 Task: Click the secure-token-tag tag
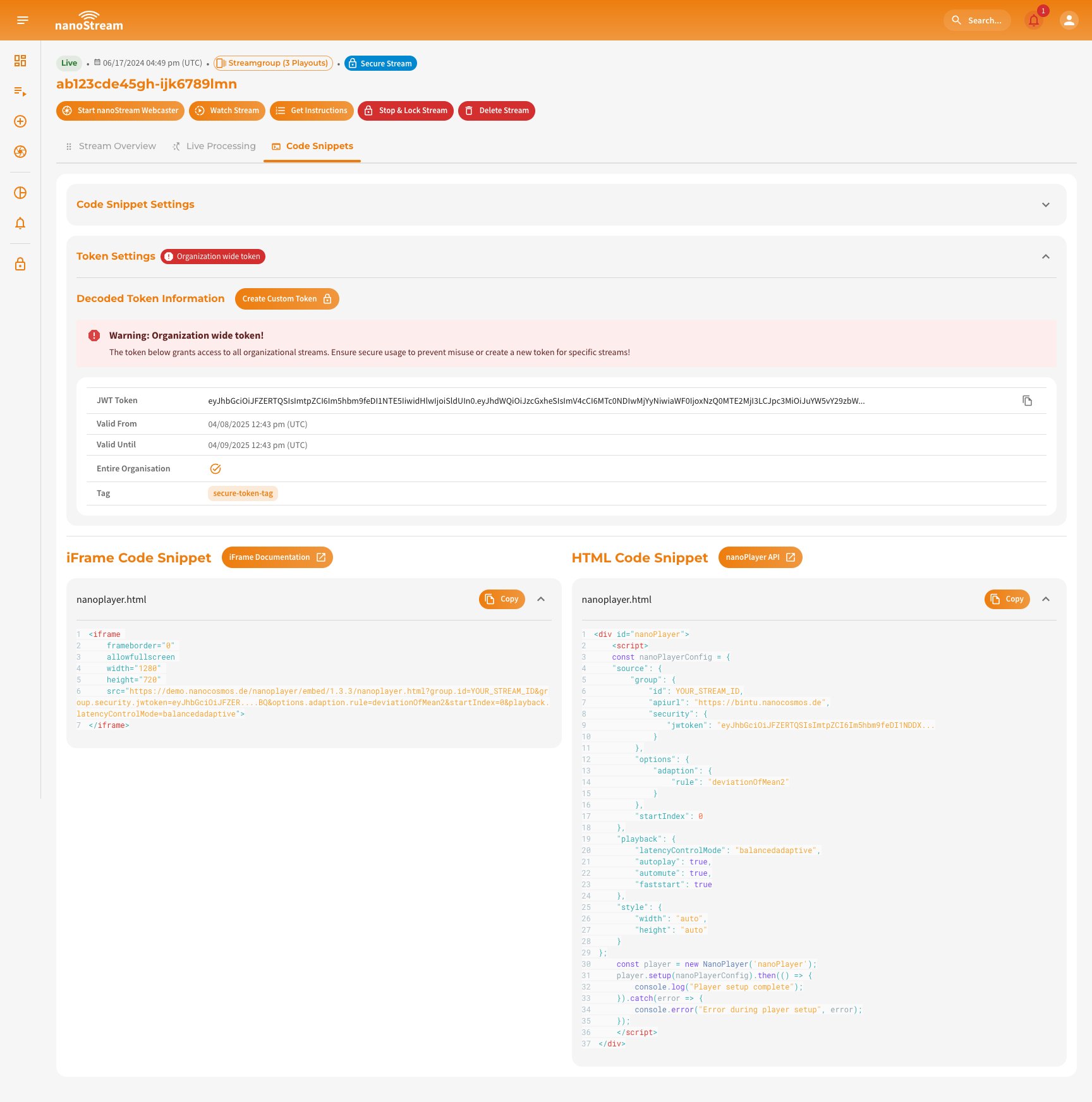click(243, 493)
